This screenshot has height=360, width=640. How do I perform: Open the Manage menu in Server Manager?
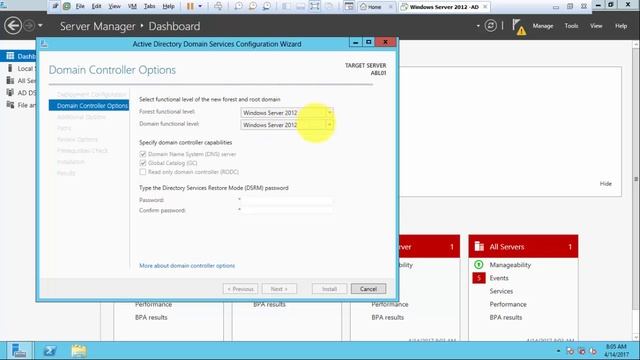[543, 26]
